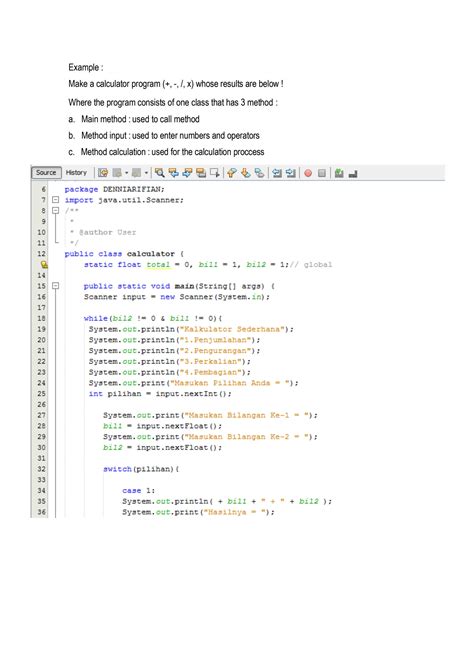Click the "2.Pengurangan" println line
The image size is (474, 670).
[174, 351]
